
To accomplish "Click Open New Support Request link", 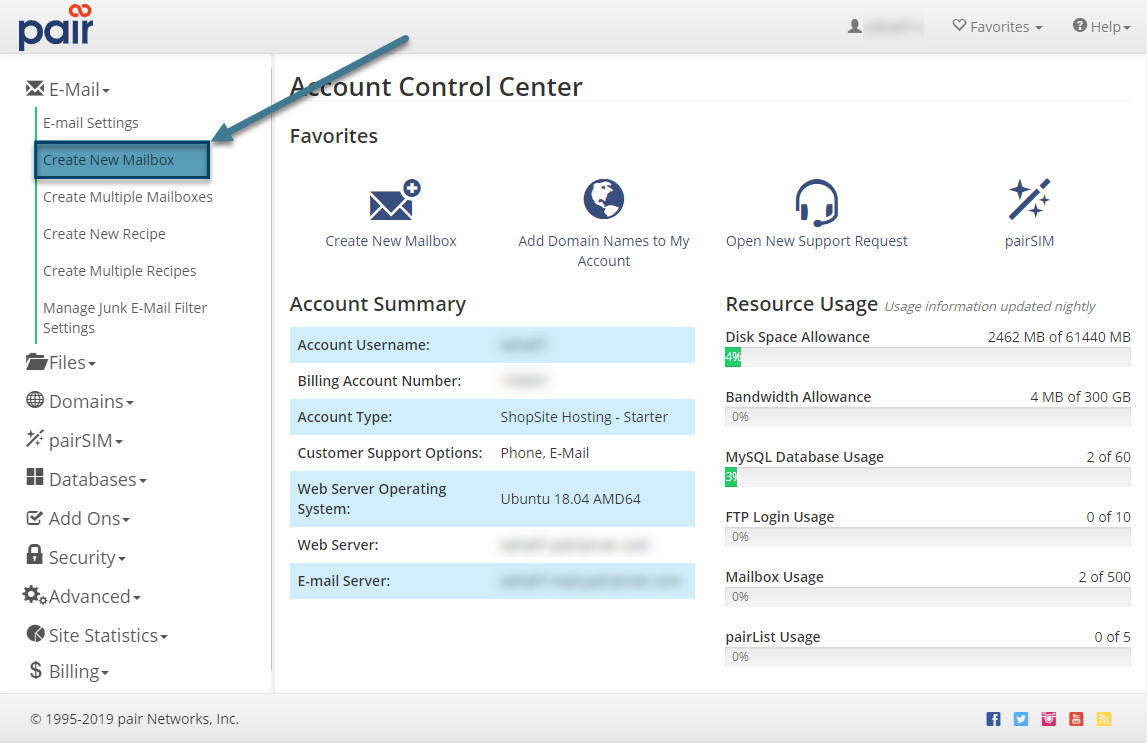I will pos(816,241).
